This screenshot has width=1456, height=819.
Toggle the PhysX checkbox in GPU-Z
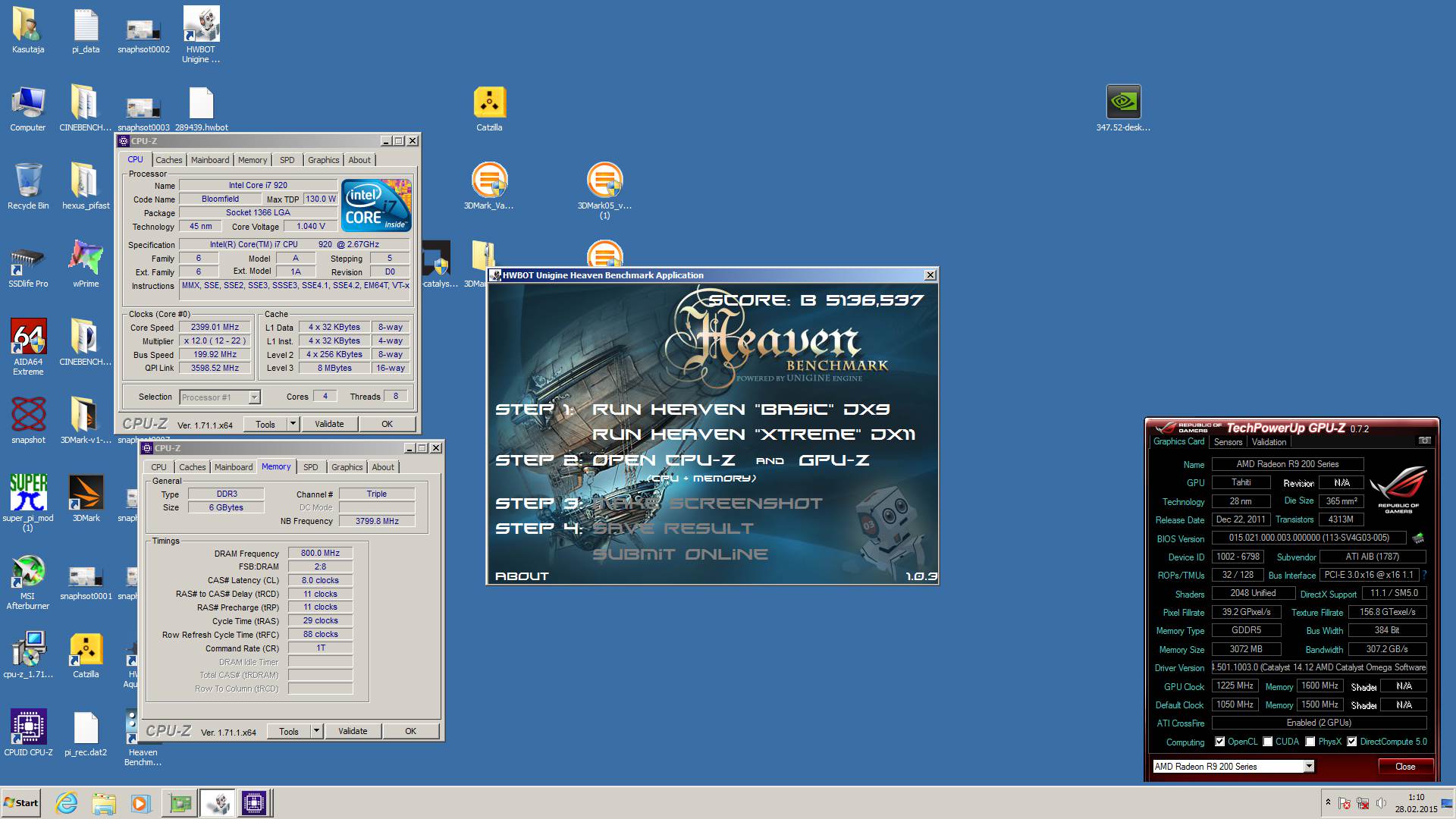click(1310, 742)
